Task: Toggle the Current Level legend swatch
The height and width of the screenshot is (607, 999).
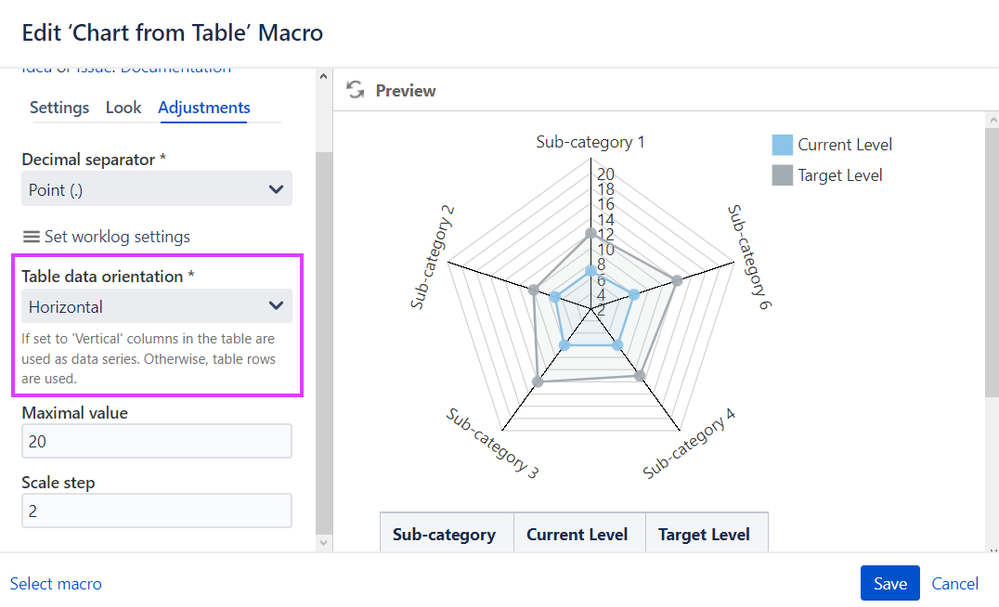Action: point(782,145)
